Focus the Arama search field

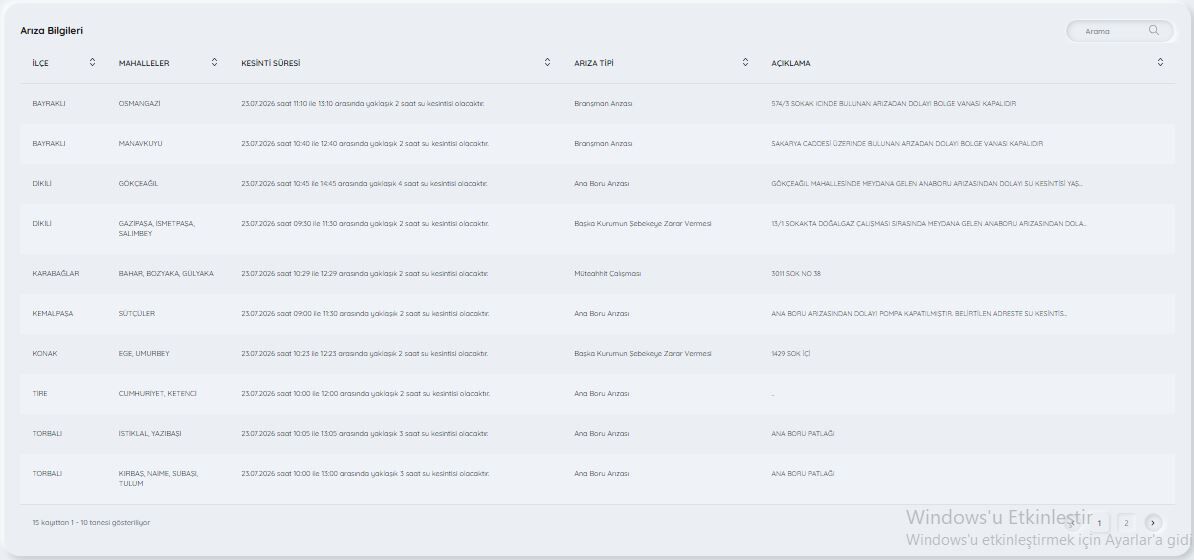[1119, 31]
